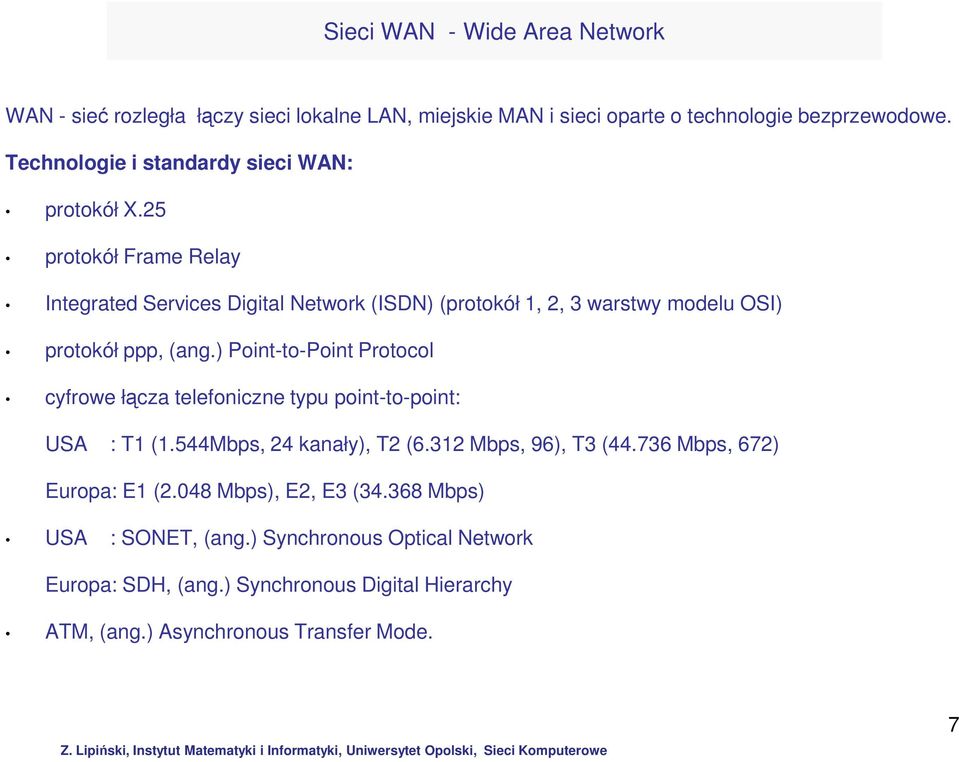Image resolution: width=959 pixels, height=762 pixels.
Task: Click the page number 7
Action: click(x=953, y=725)
